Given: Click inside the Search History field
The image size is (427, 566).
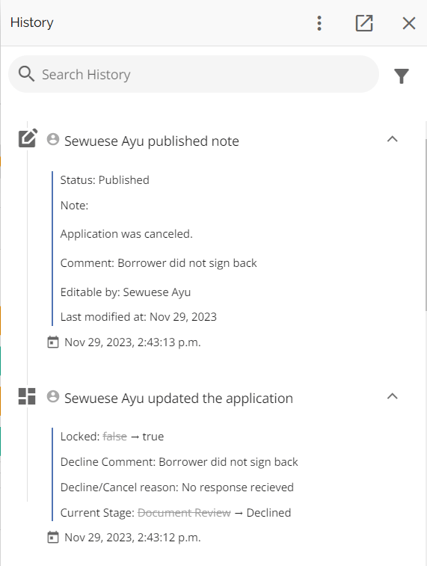Looking at the screenshot, I should coord(193,74).
